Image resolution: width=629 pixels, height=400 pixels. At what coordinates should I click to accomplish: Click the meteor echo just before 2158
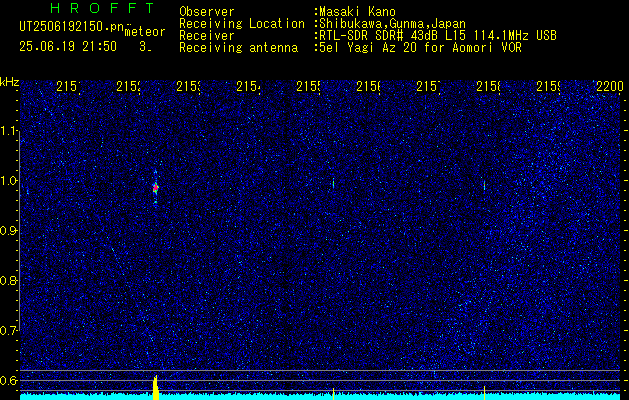[484, 186]
